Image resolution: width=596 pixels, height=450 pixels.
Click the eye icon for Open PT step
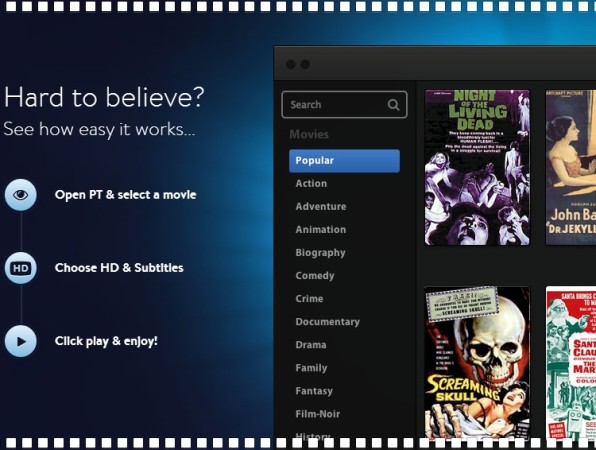pos(21,195)
